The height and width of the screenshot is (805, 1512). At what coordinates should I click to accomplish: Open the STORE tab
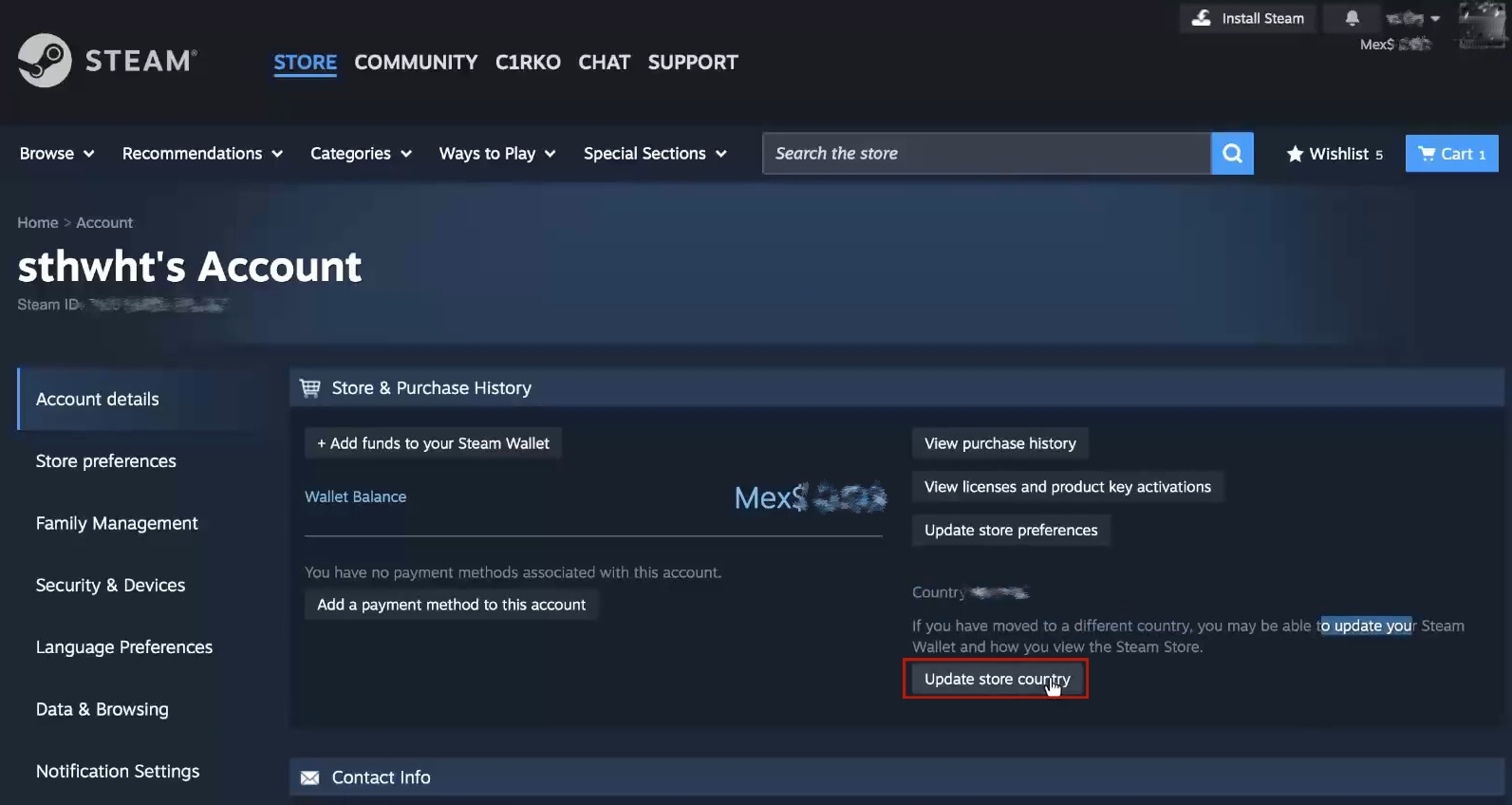point(305,63)
